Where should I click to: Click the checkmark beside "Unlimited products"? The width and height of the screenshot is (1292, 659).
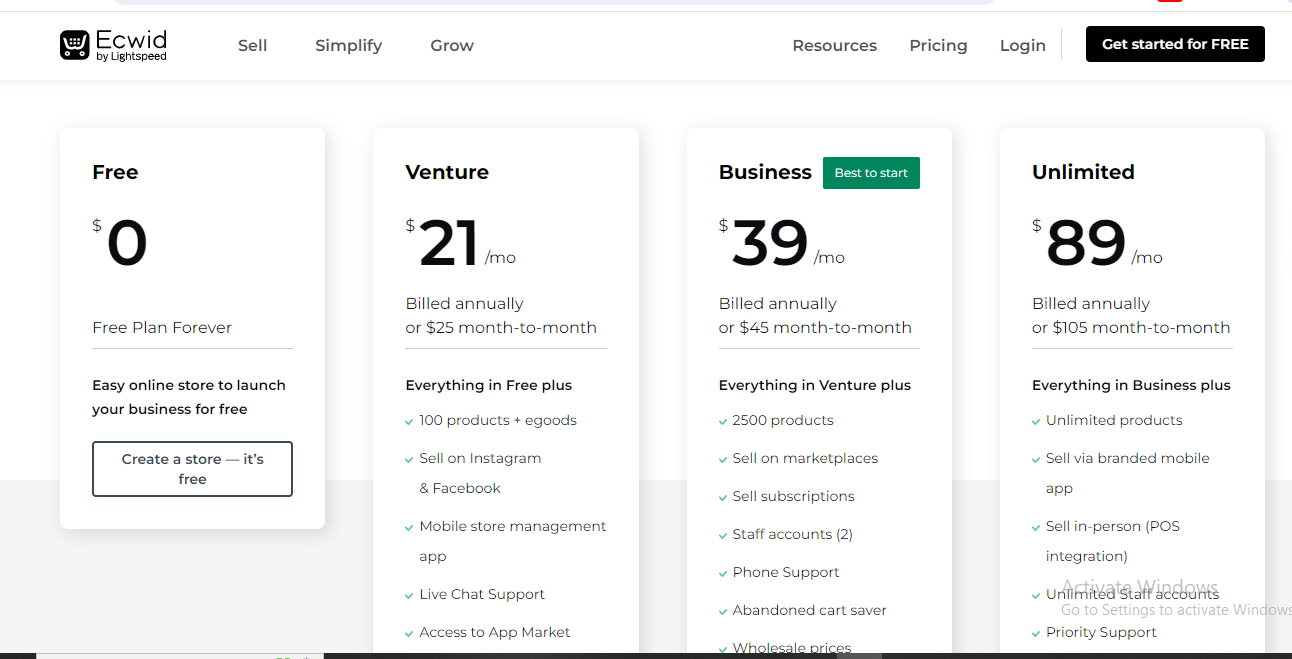pyautogui.click(x=1036, y=422)
